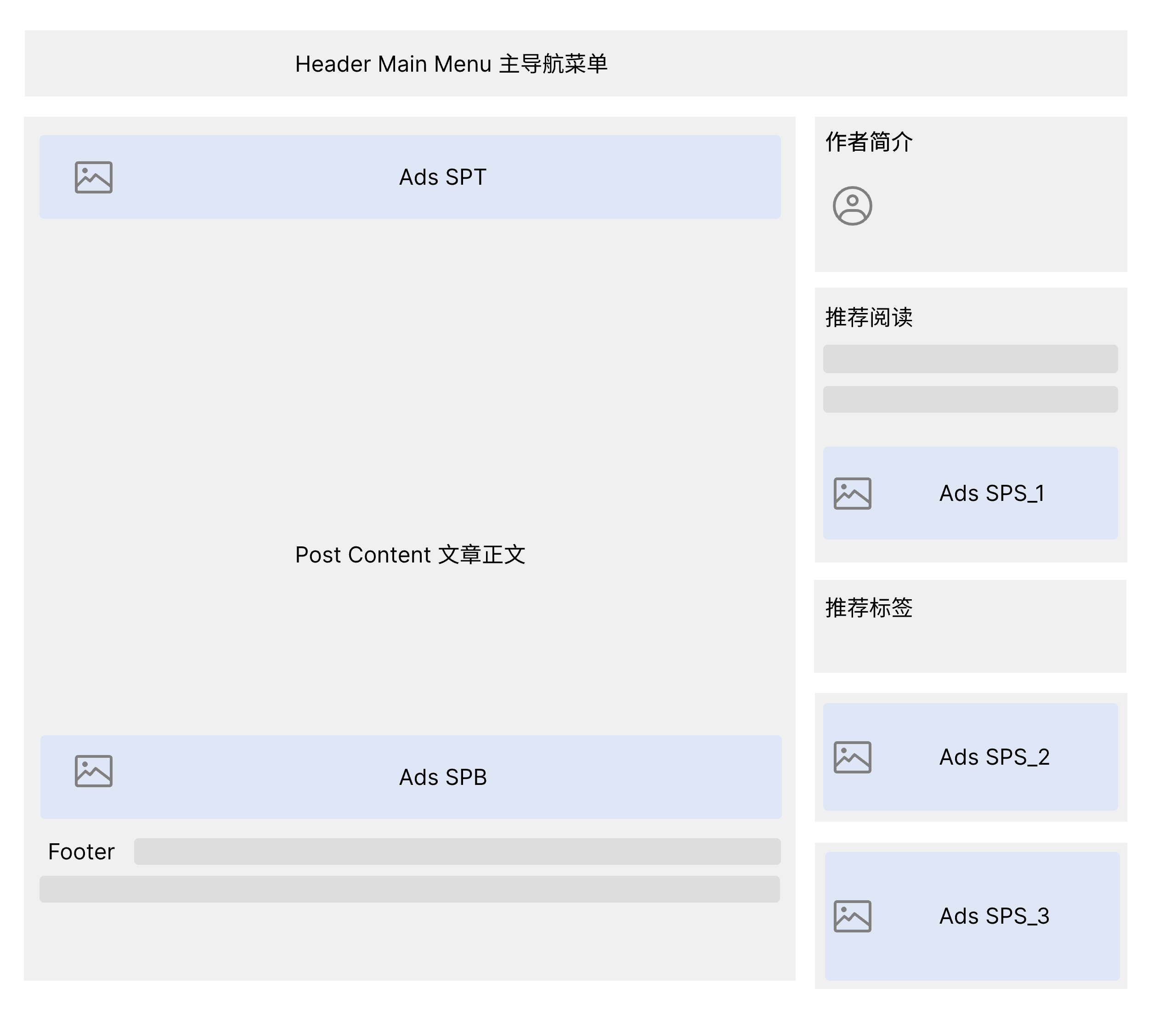Click first placeholder bar under 推荐阅读

[x=970, y=359]
